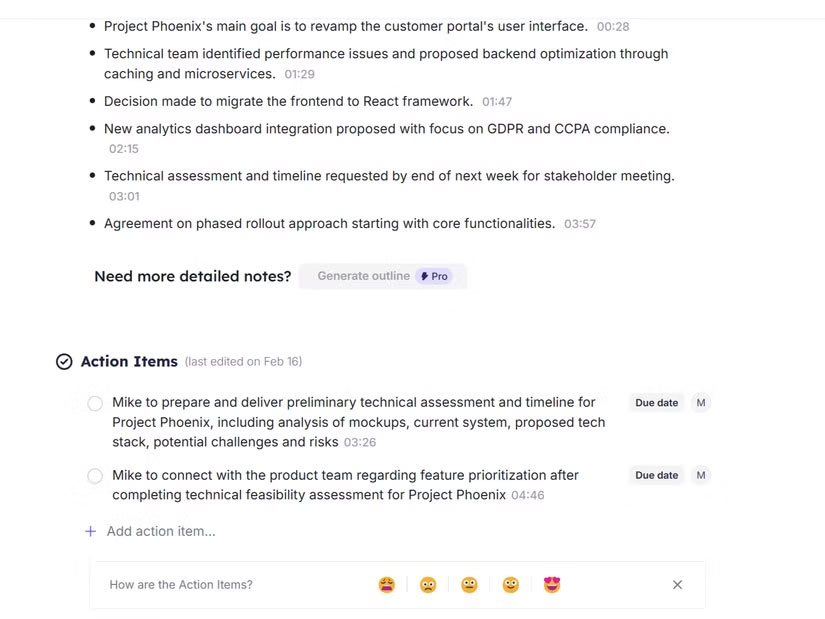Click the Action Items checkmark circle icon
This screenshot has width=825, height=619.
[x=64, y=362]
